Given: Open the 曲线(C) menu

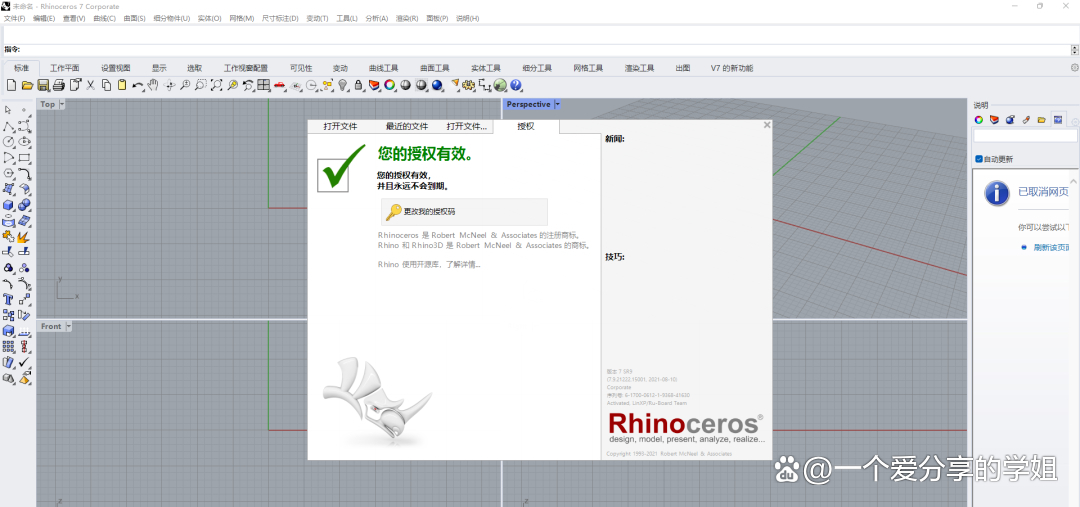Looking at the screenshot, I should click(104, 18).
